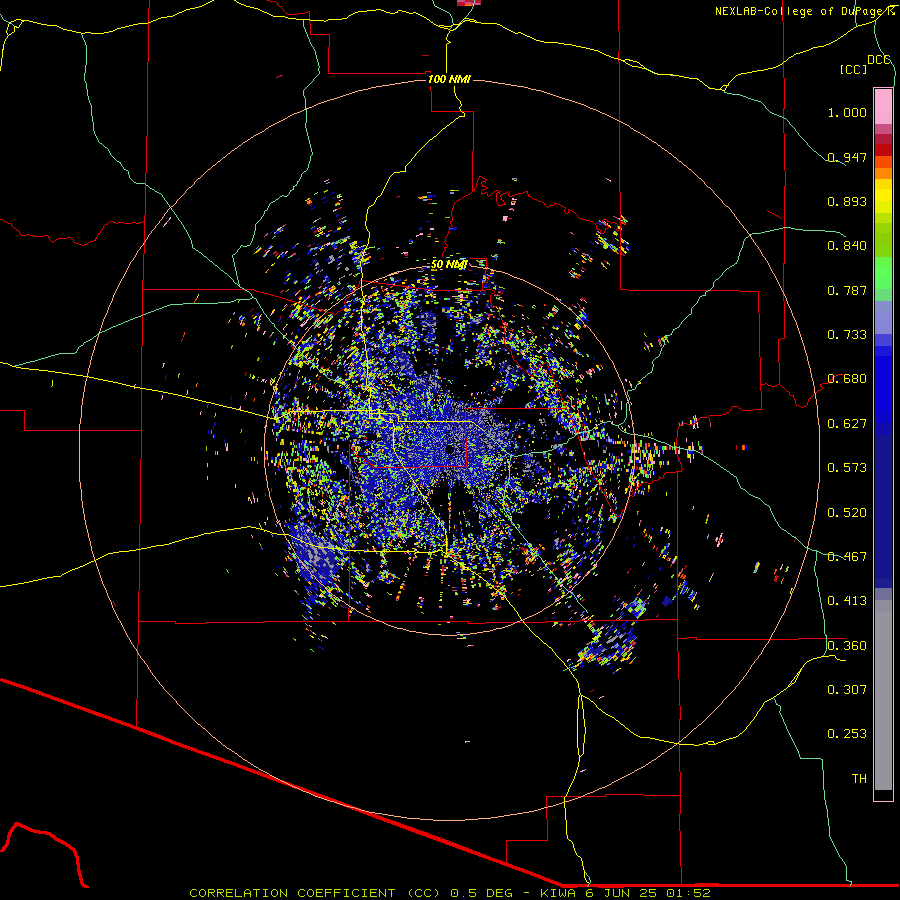Click the 100 NMI range ring label

[x=449, y=79]
